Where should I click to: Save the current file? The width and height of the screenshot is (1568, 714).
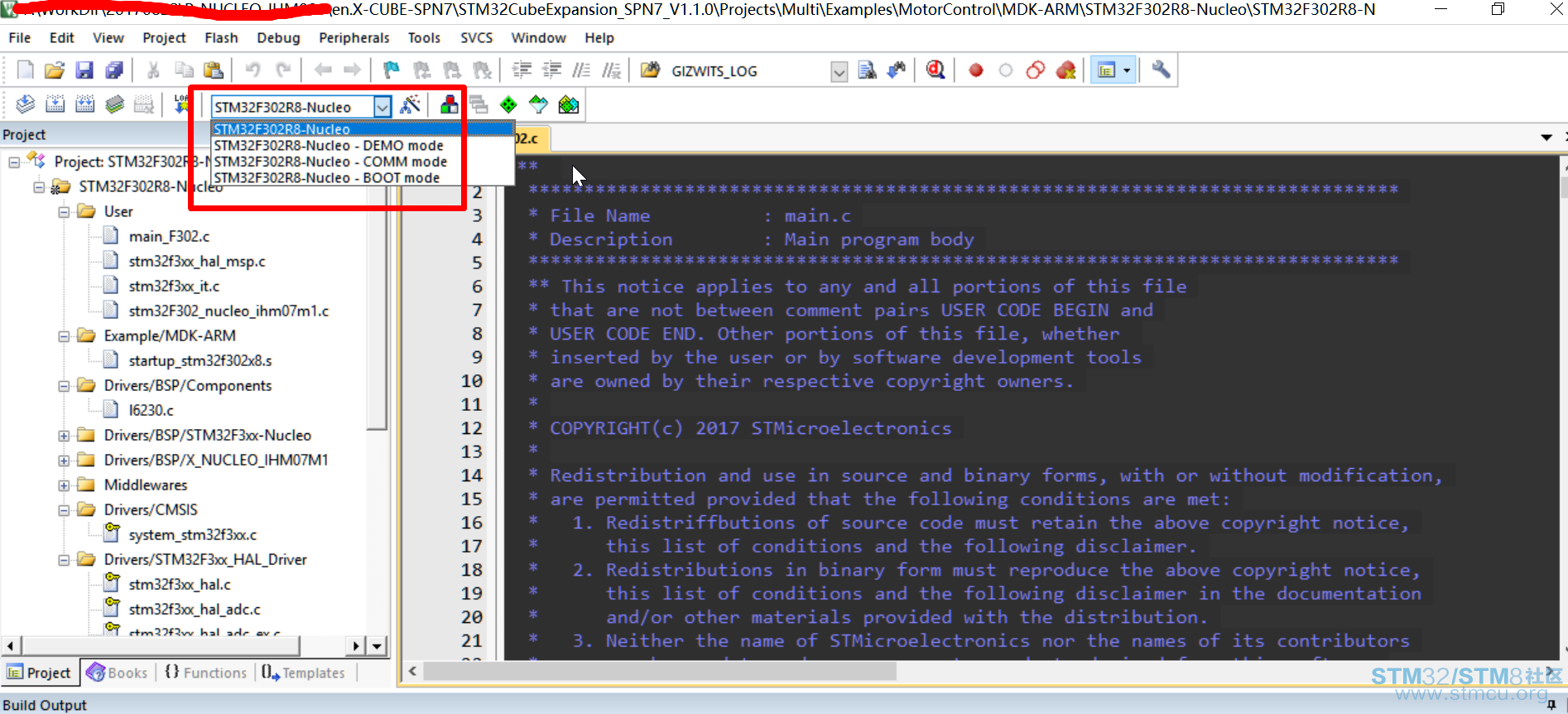[84, 70]
